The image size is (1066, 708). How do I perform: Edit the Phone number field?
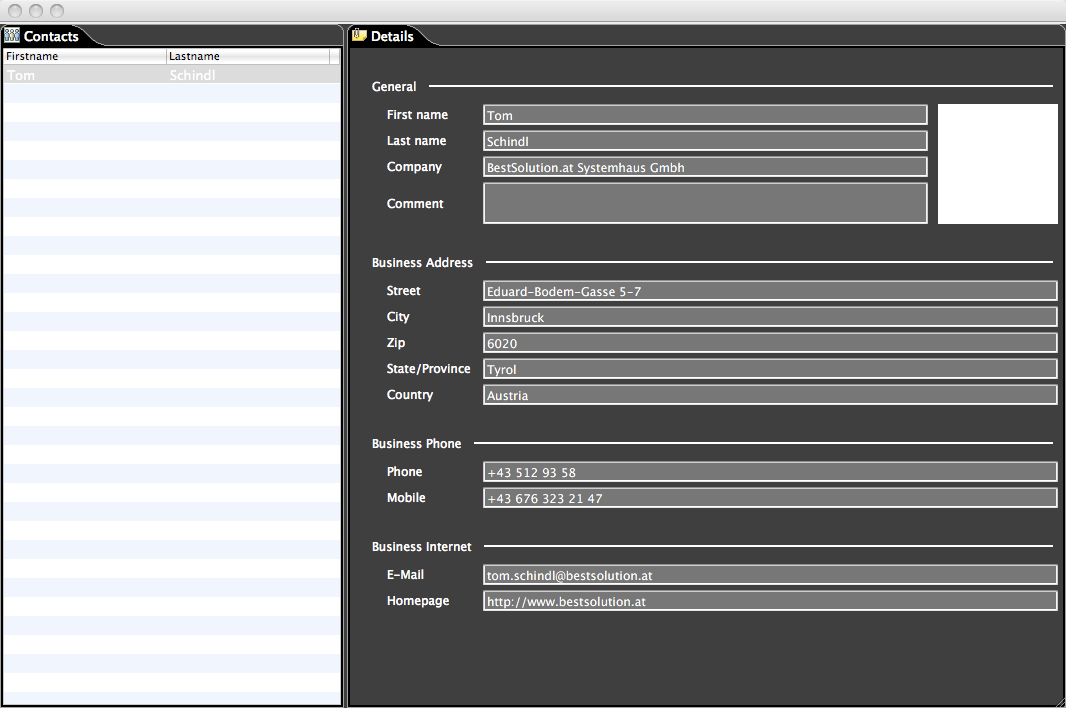[770, 471]
